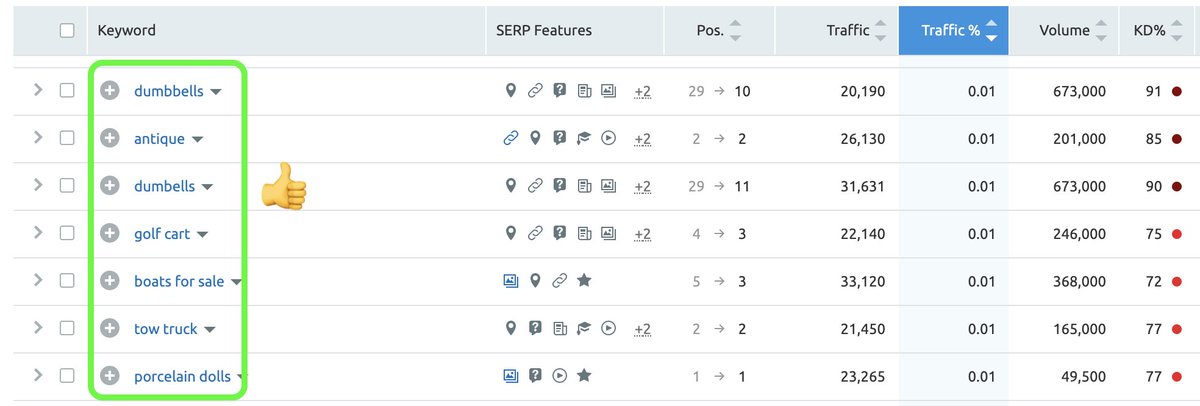Show the +2 more SERP features for golf cart
The image size is (1200, 406).
tap(642, 234)
